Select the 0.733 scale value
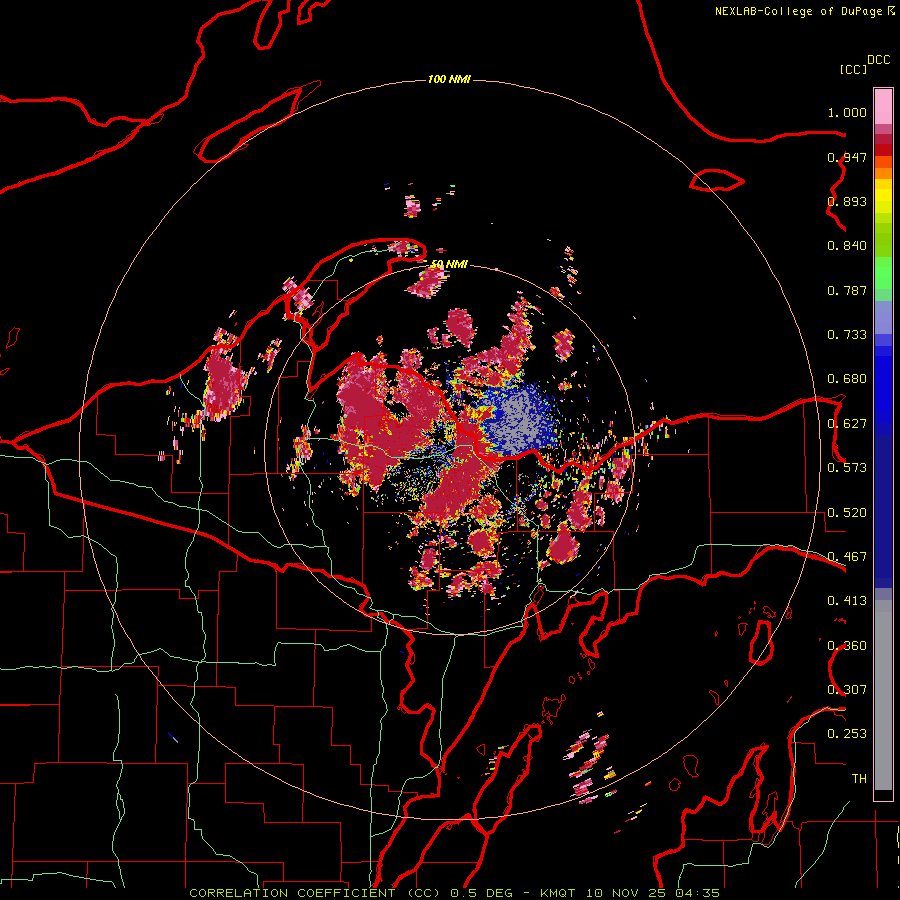Viewport: 900px width, 900px height. click(x=847, y=335)
